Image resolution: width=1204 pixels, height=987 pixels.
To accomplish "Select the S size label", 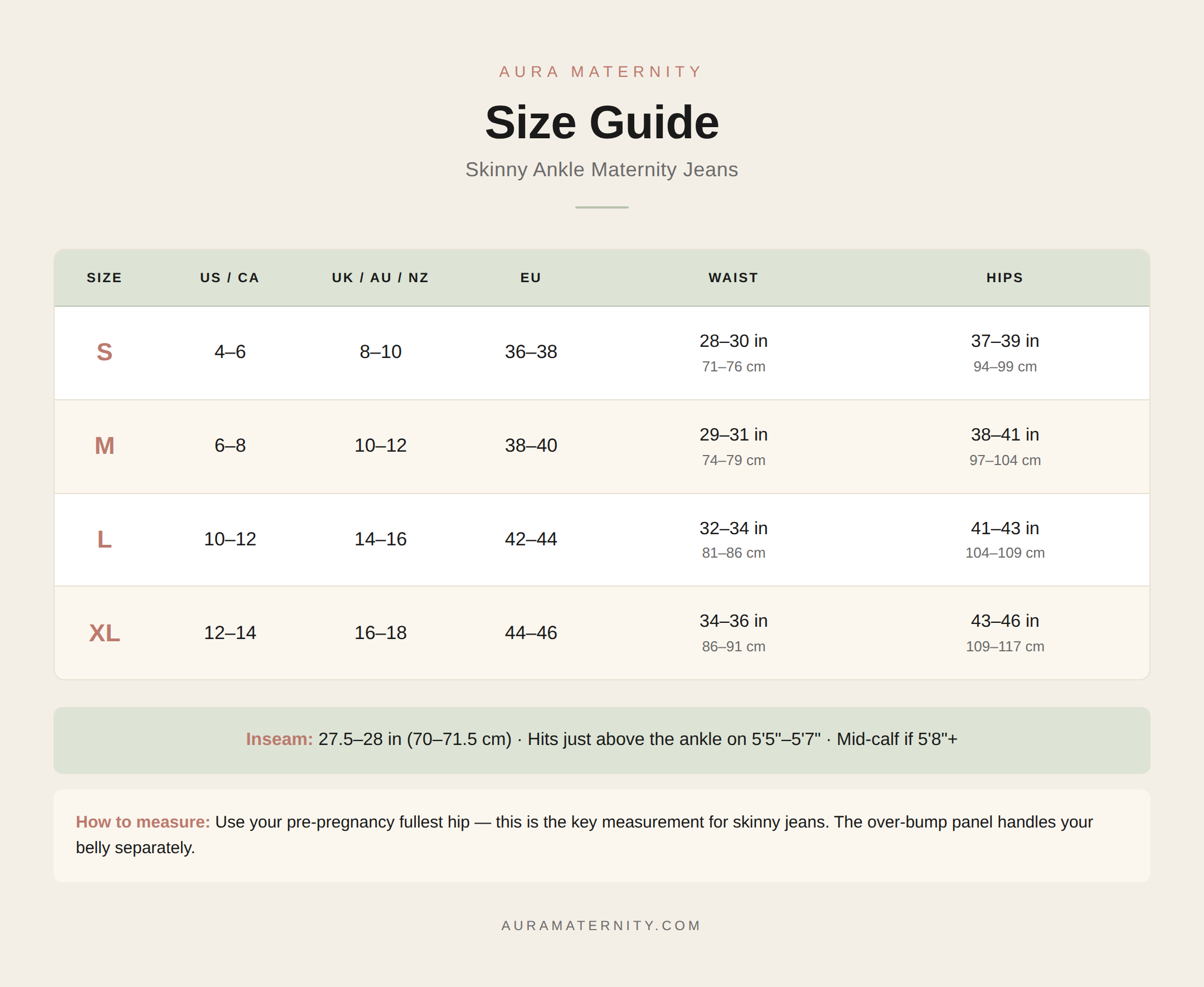I will click(105, 352).
